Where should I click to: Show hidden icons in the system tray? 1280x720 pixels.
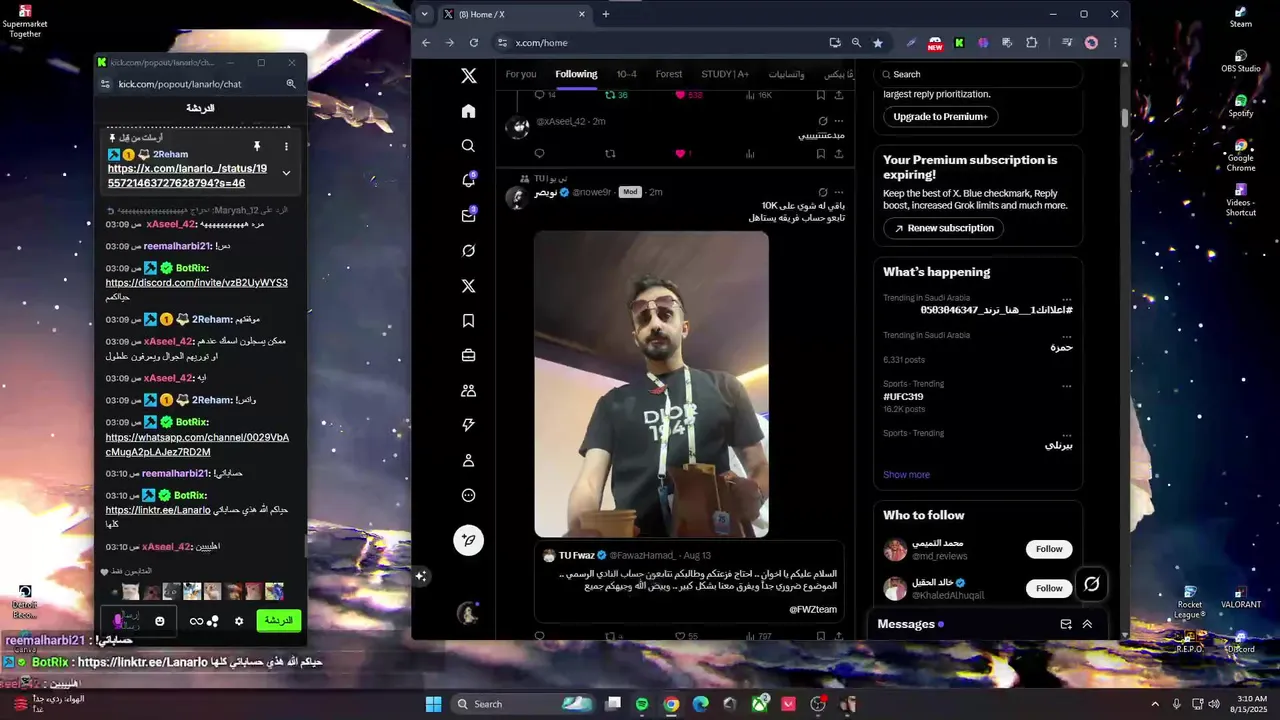[1155, 704]
